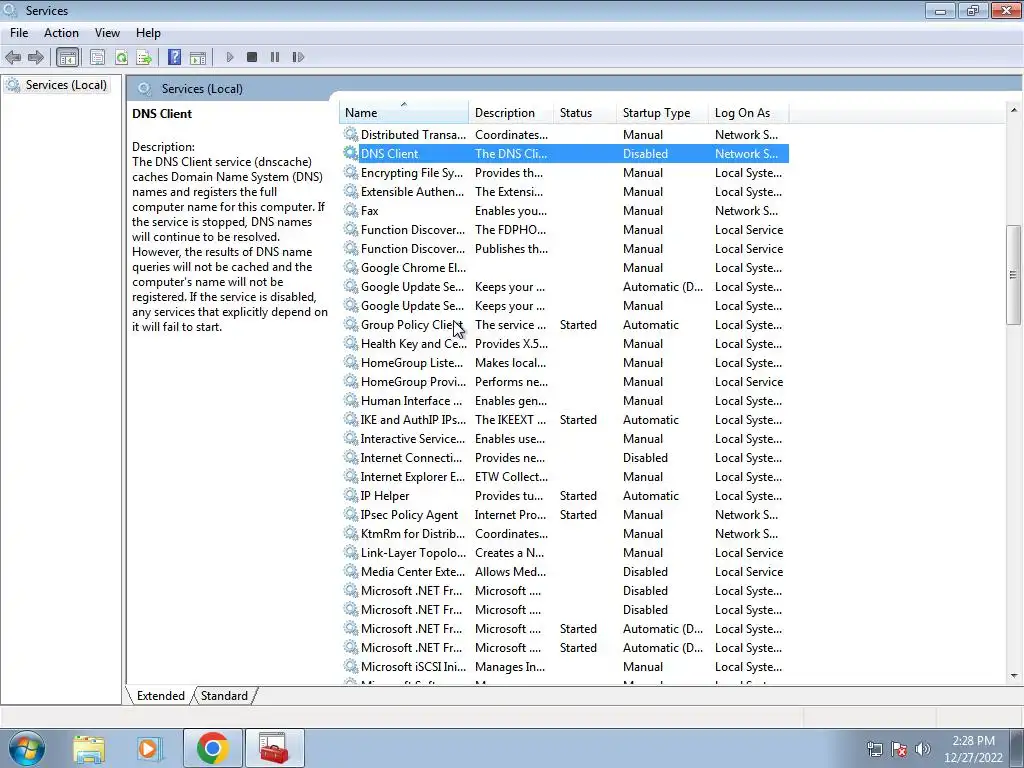Open Windows Explorer from the taskbar
Viewport: 1024px width, 768px height.
[x=89, y=748]
